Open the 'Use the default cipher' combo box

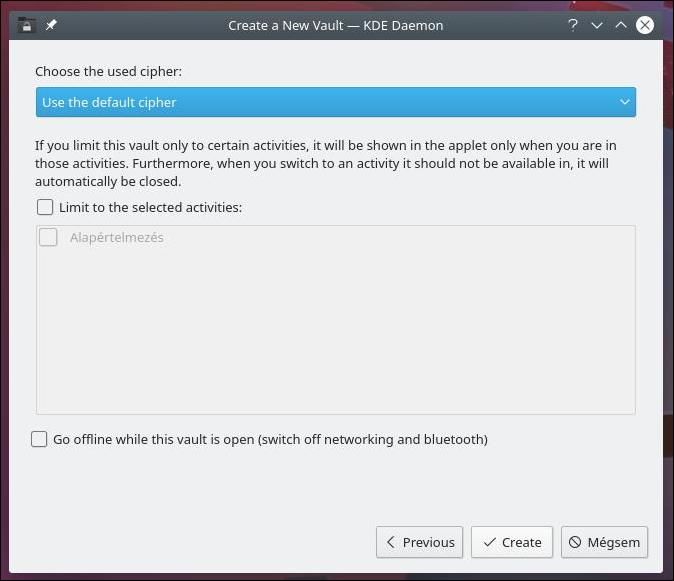pos(320,102)
